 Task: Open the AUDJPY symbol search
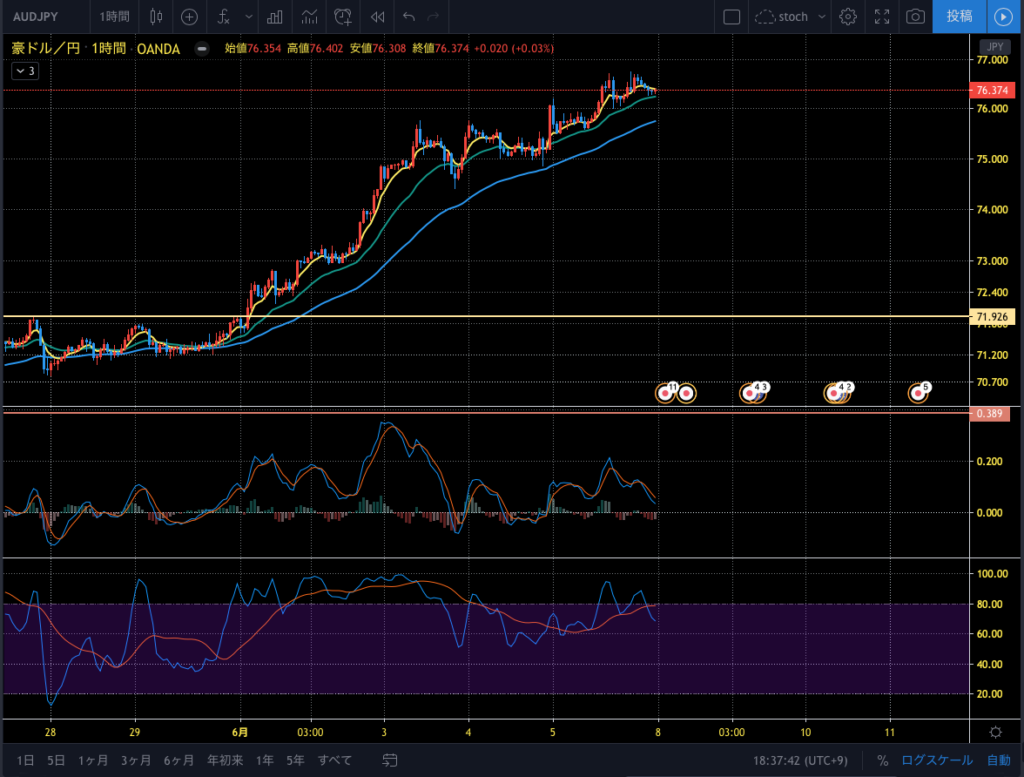35,16
